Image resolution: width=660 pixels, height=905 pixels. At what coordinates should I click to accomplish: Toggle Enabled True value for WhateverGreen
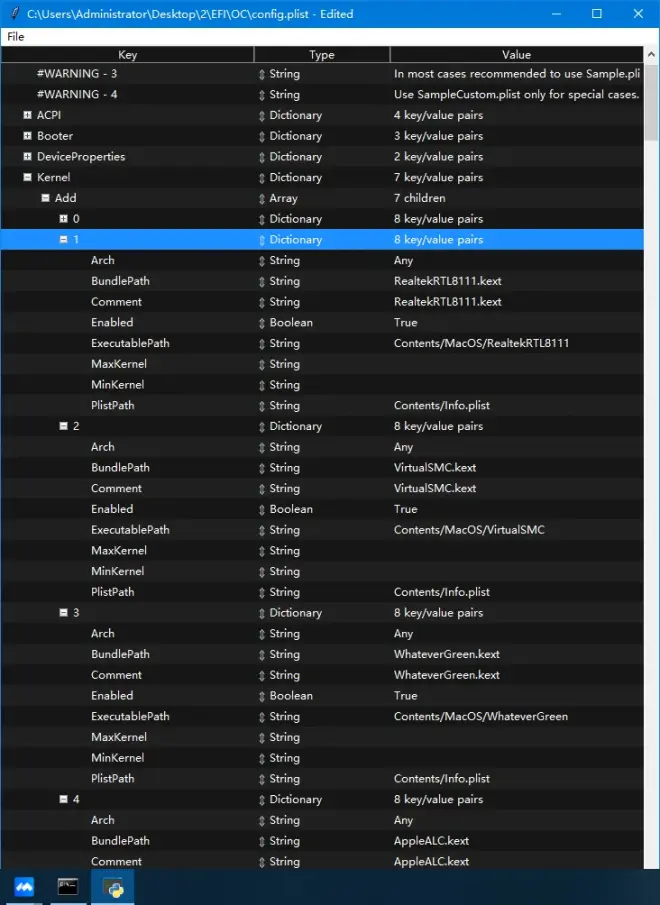pyautogui.click(x=406, y=695)
